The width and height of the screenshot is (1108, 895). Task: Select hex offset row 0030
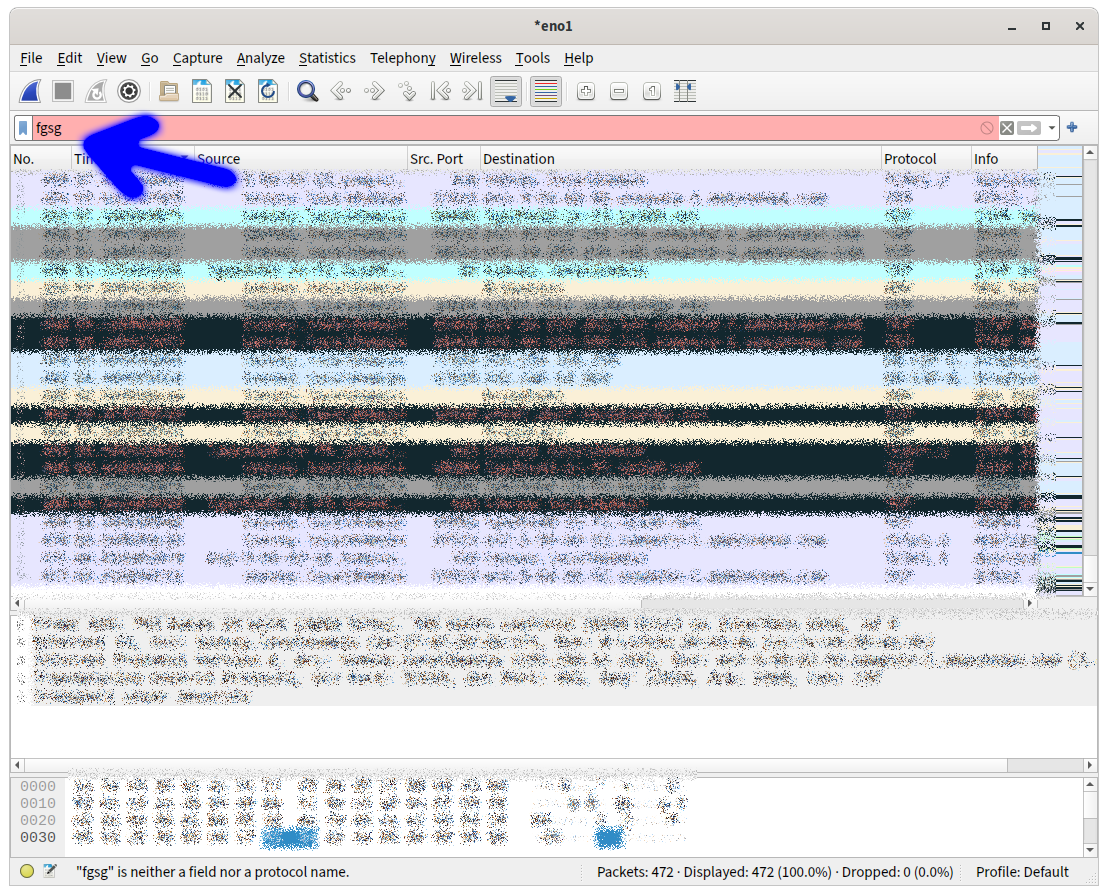37,837
